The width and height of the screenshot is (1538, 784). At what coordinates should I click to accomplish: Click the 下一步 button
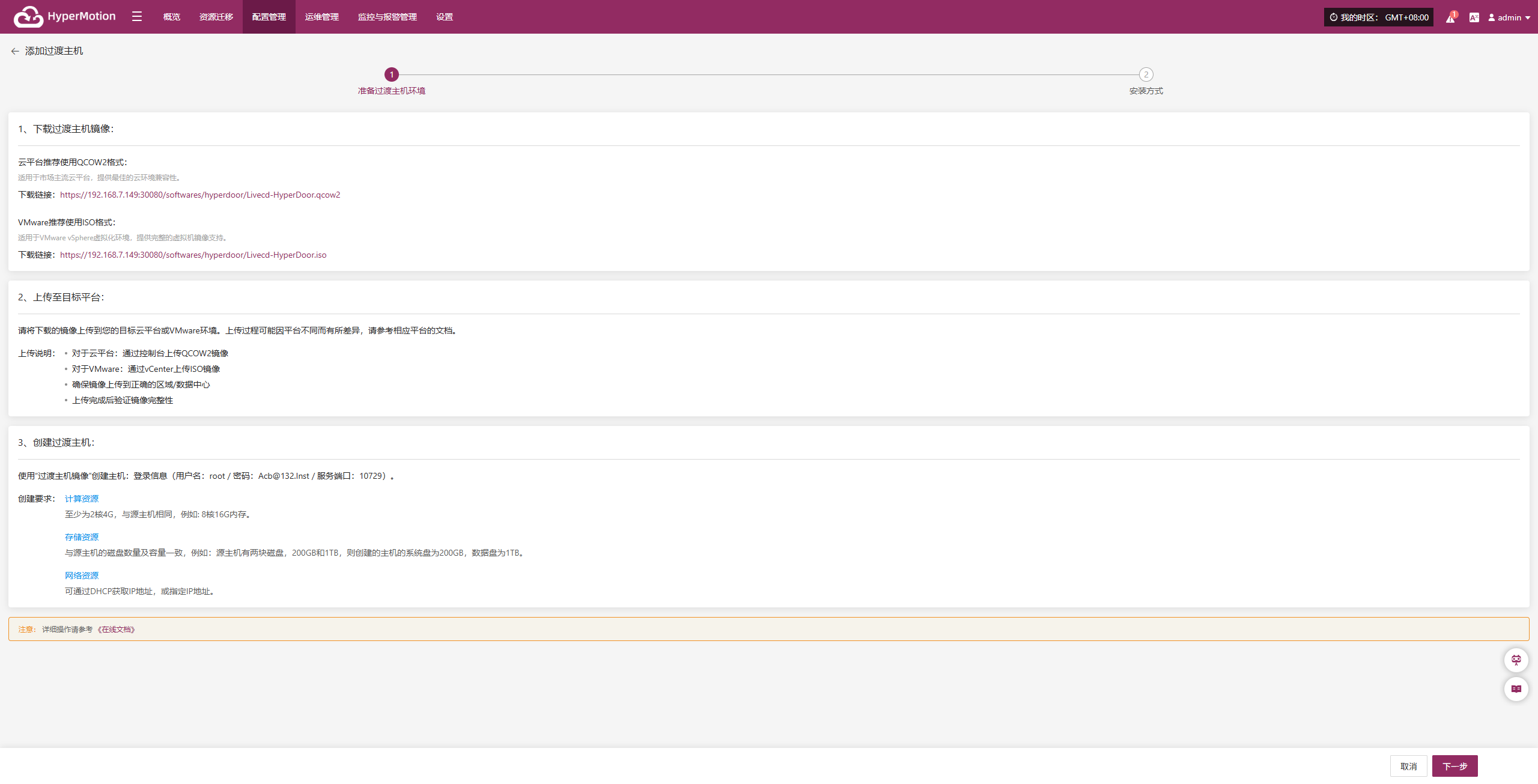[1454, 766]
